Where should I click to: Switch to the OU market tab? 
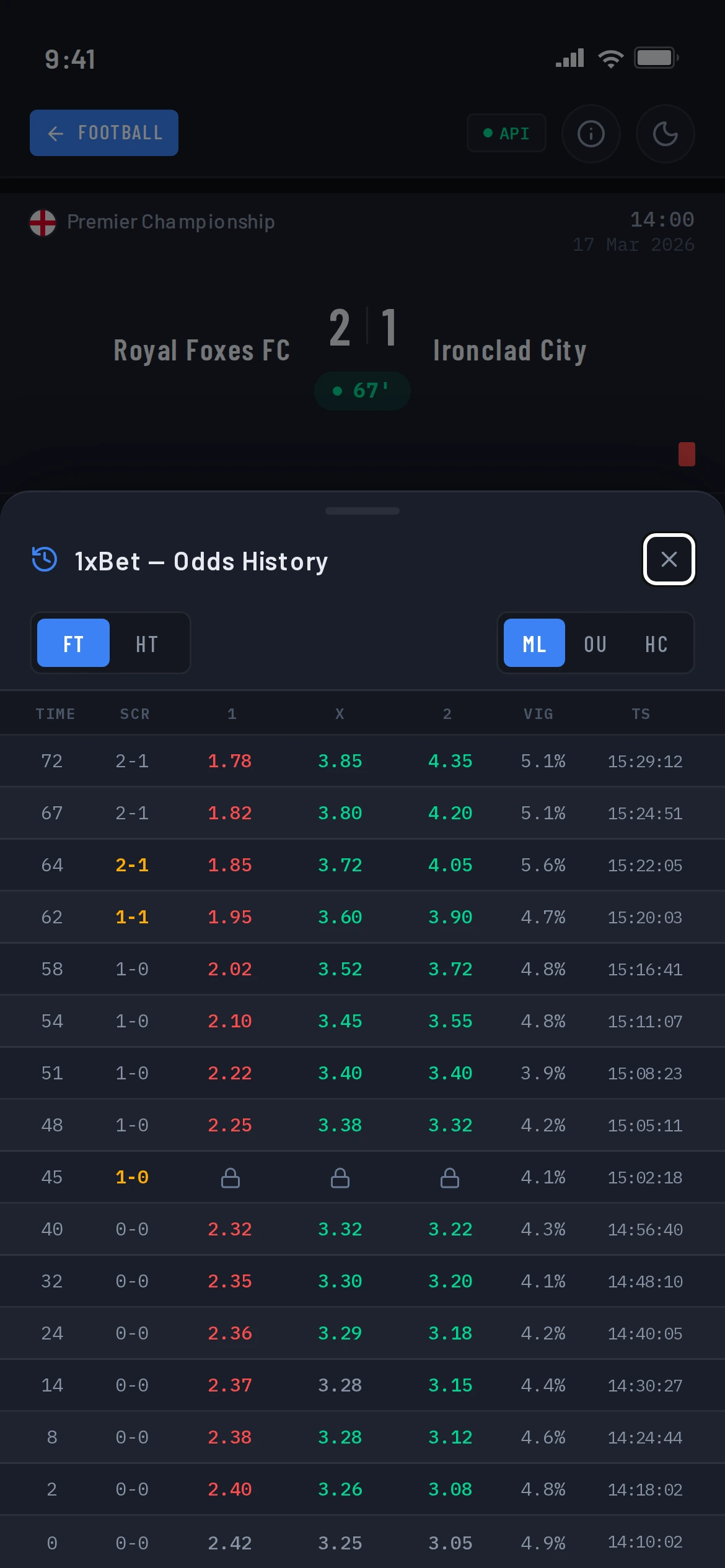point(595,643)
